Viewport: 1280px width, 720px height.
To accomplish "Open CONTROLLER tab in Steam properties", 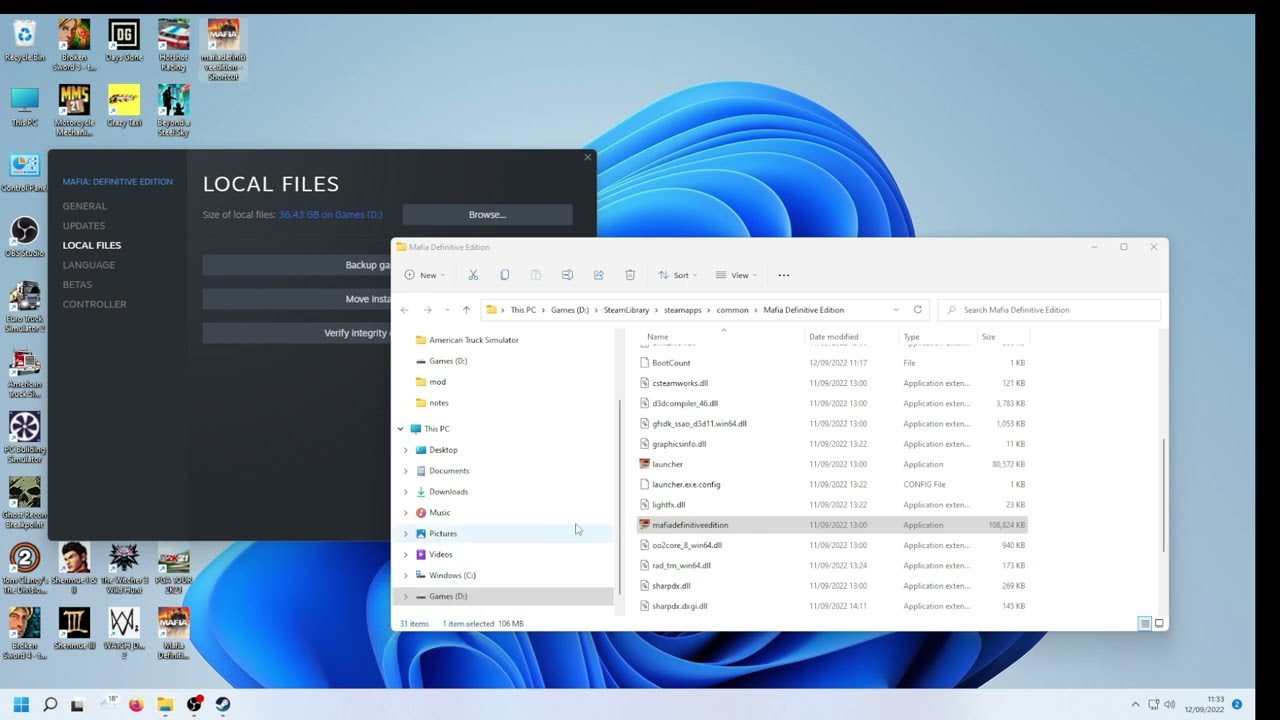I will pyautogui.click(x=94, y=304).
